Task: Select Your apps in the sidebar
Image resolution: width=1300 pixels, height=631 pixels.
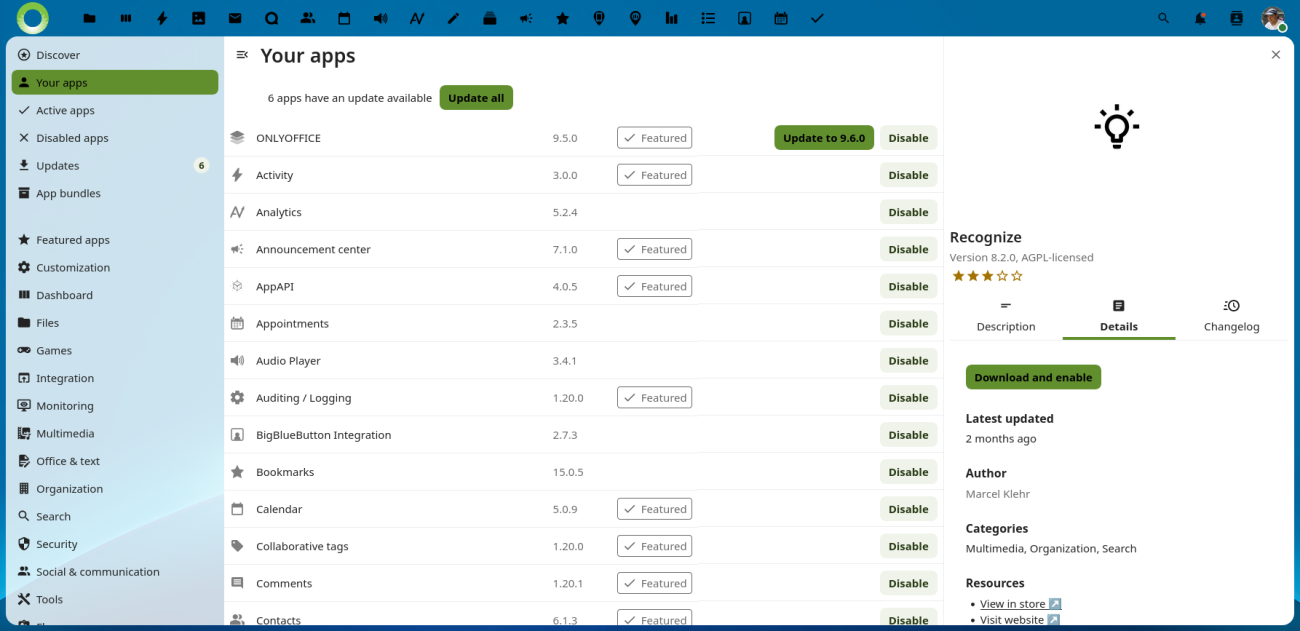Action: tap(115, 83)
